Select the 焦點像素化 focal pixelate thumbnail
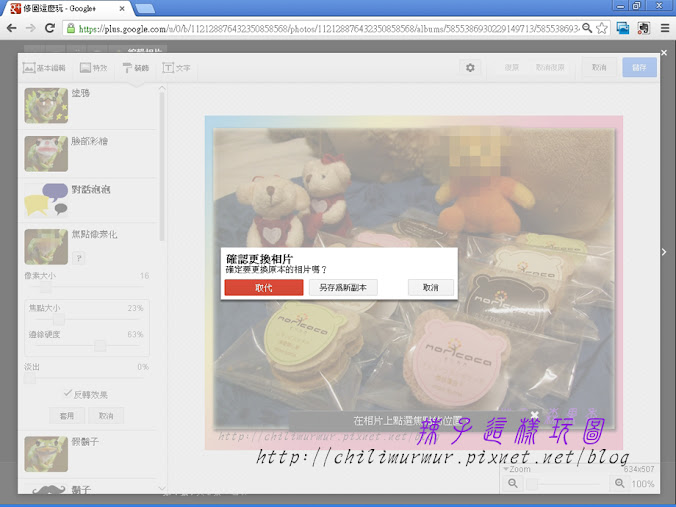The image size is (676, 507). [x=46, y=247]
